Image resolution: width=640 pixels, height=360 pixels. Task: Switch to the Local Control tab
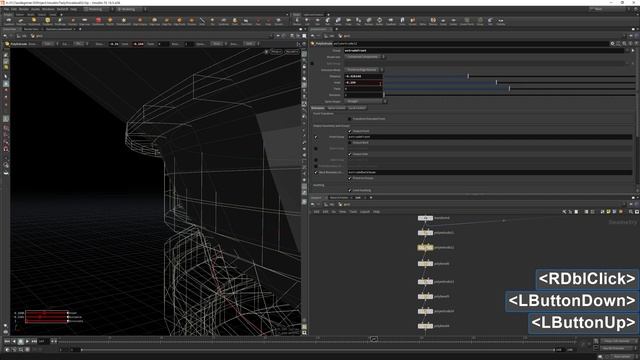pos(357,108)
